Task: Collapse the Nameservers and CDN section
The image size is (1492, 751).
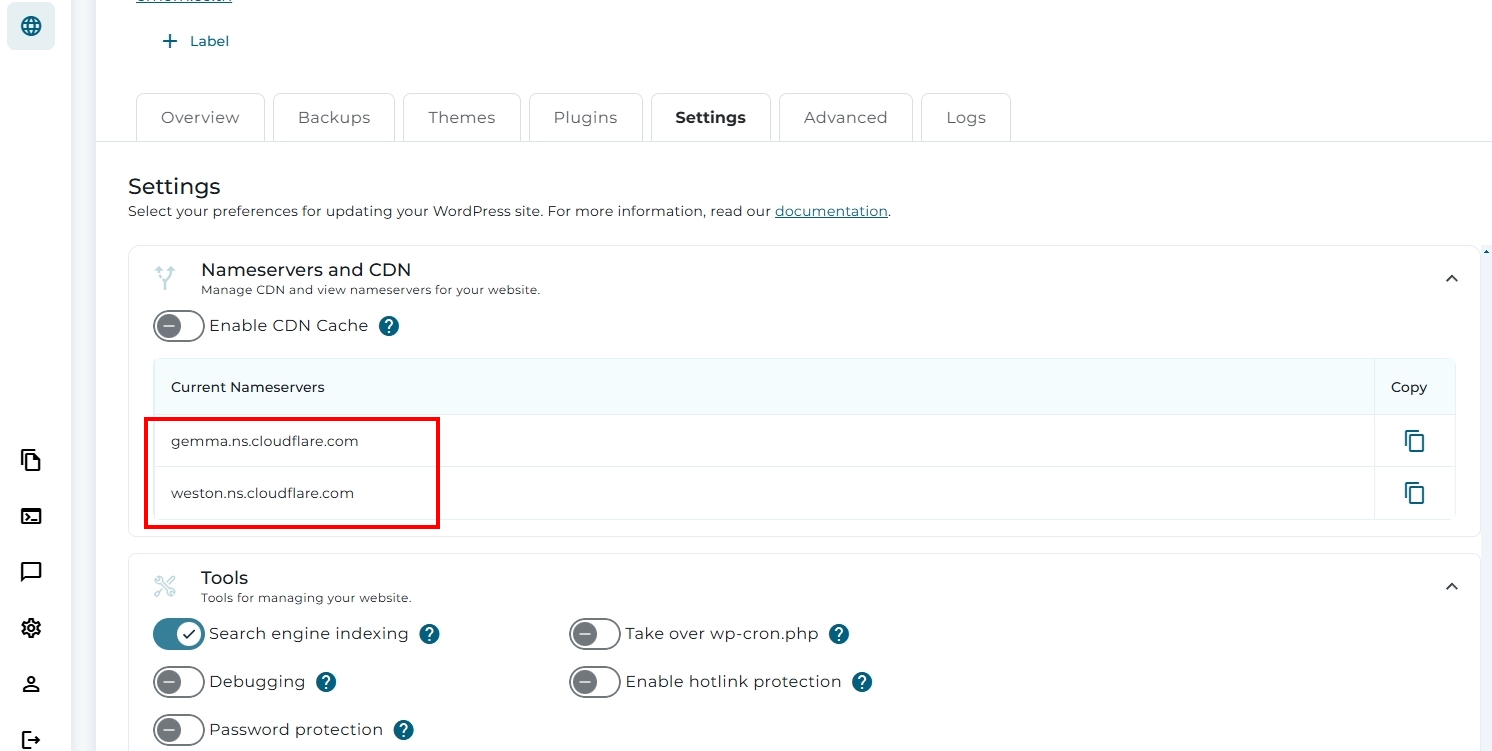Action: [1452, 278]
